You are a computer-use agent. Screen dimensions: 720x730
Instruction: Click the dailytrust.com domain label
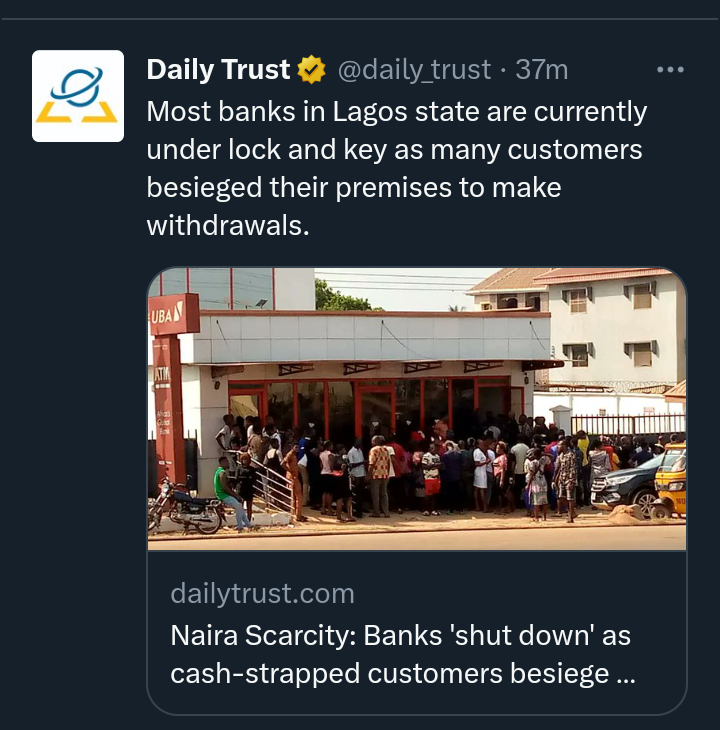[x=262, y=594]
